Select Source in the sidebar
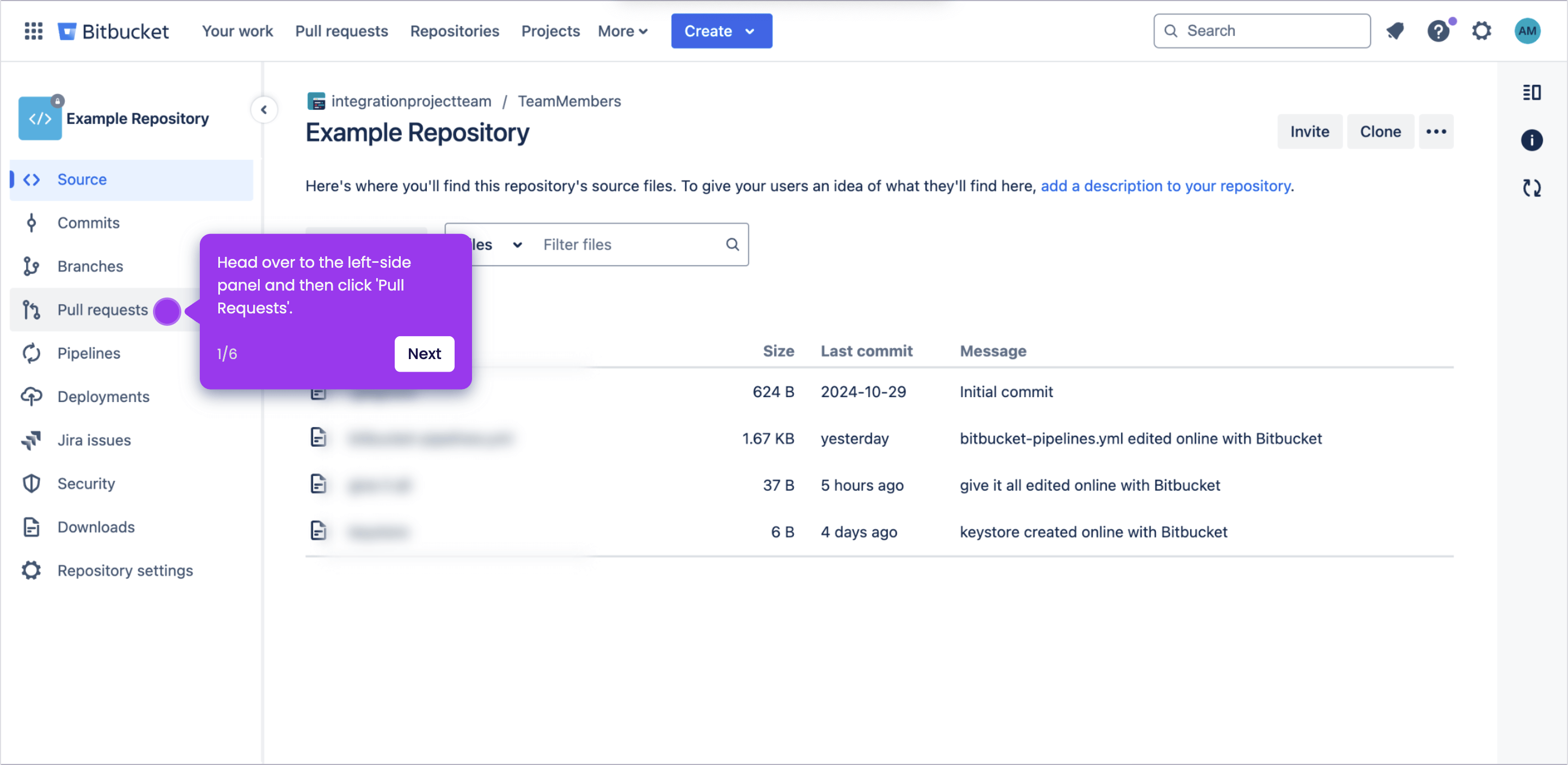This screenshot has width=1568, height=765. click(131, 180)
